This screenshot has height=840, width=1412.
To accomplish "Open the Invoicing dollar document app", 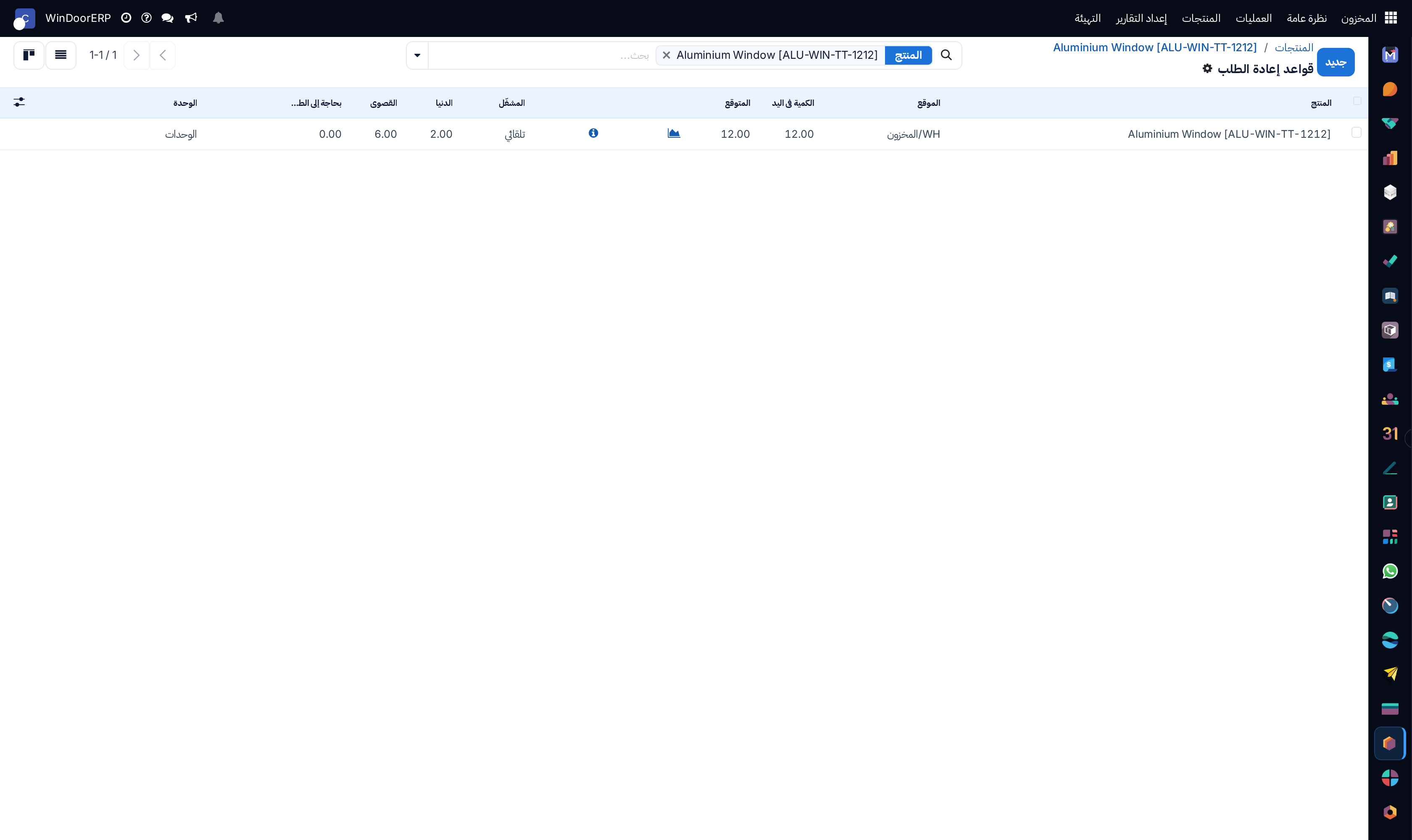I will pos(1390,365).
